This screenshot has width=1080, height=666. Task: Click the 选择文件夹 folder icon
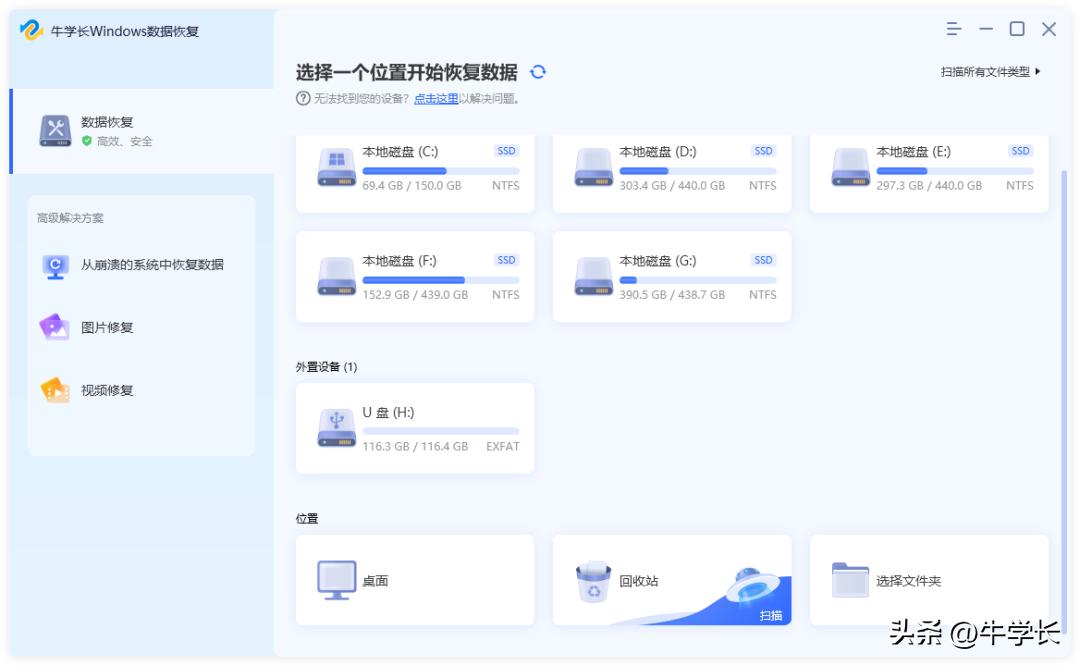(x=849, y=578)
